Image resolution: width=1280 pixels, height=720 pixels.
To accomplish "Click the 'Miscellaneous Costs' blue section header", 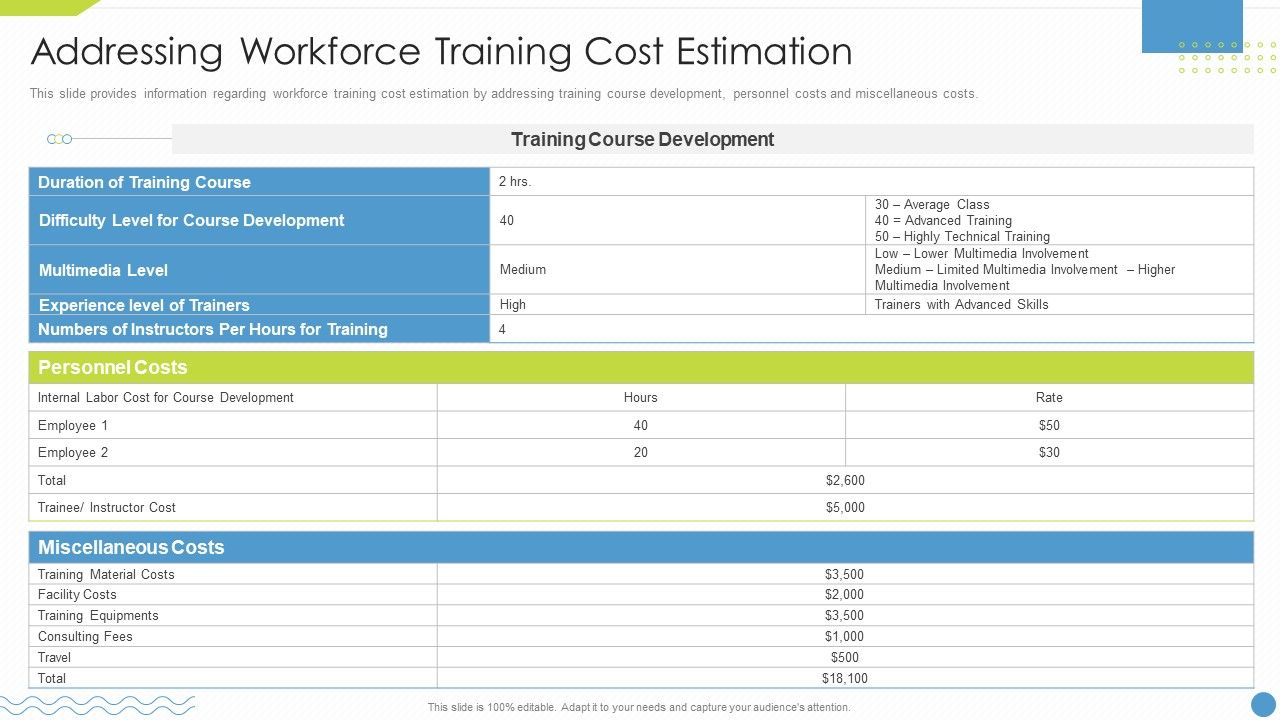I will 641,547.
